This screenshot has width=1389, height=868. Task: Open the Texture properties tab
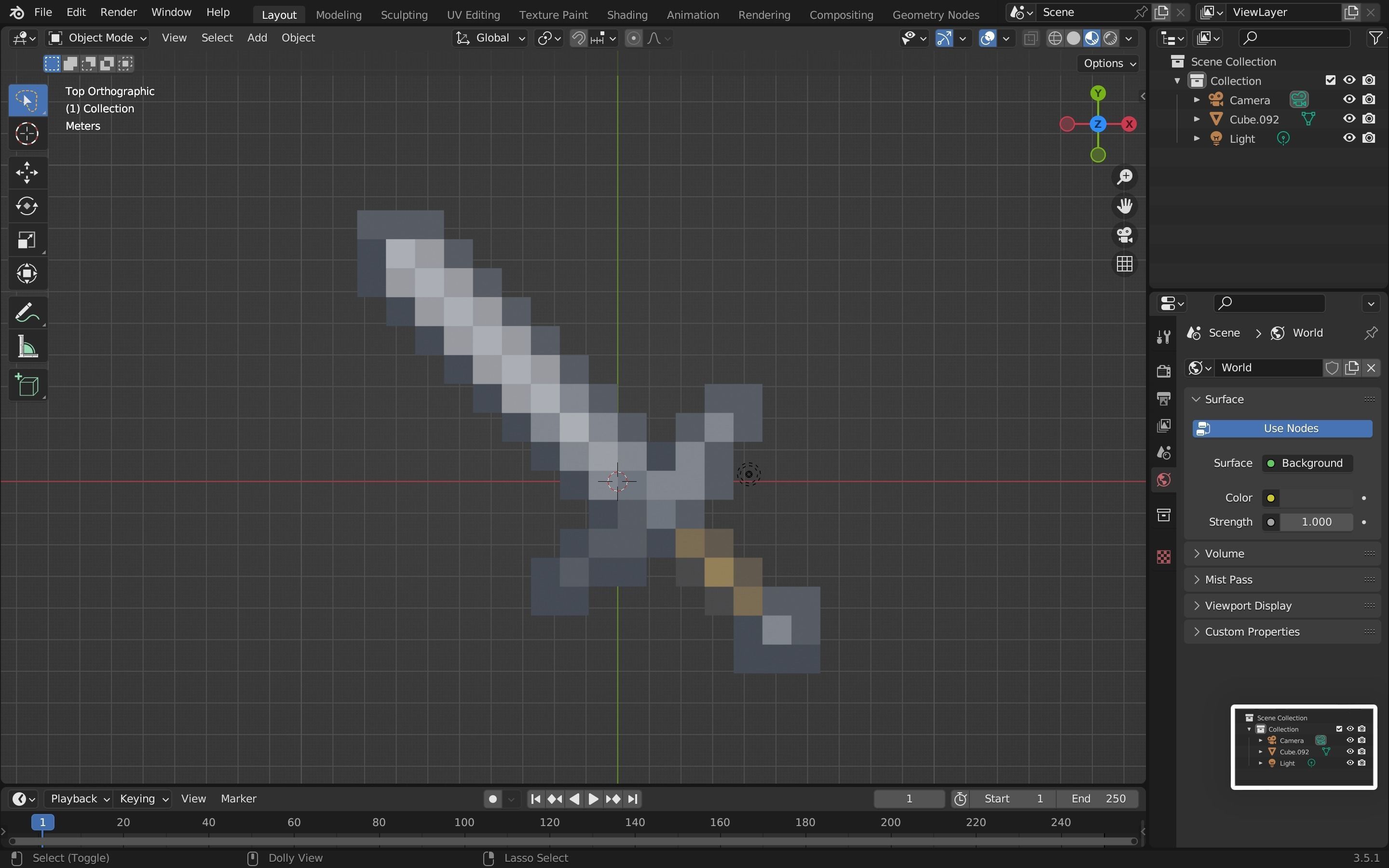coord(1163,557)
